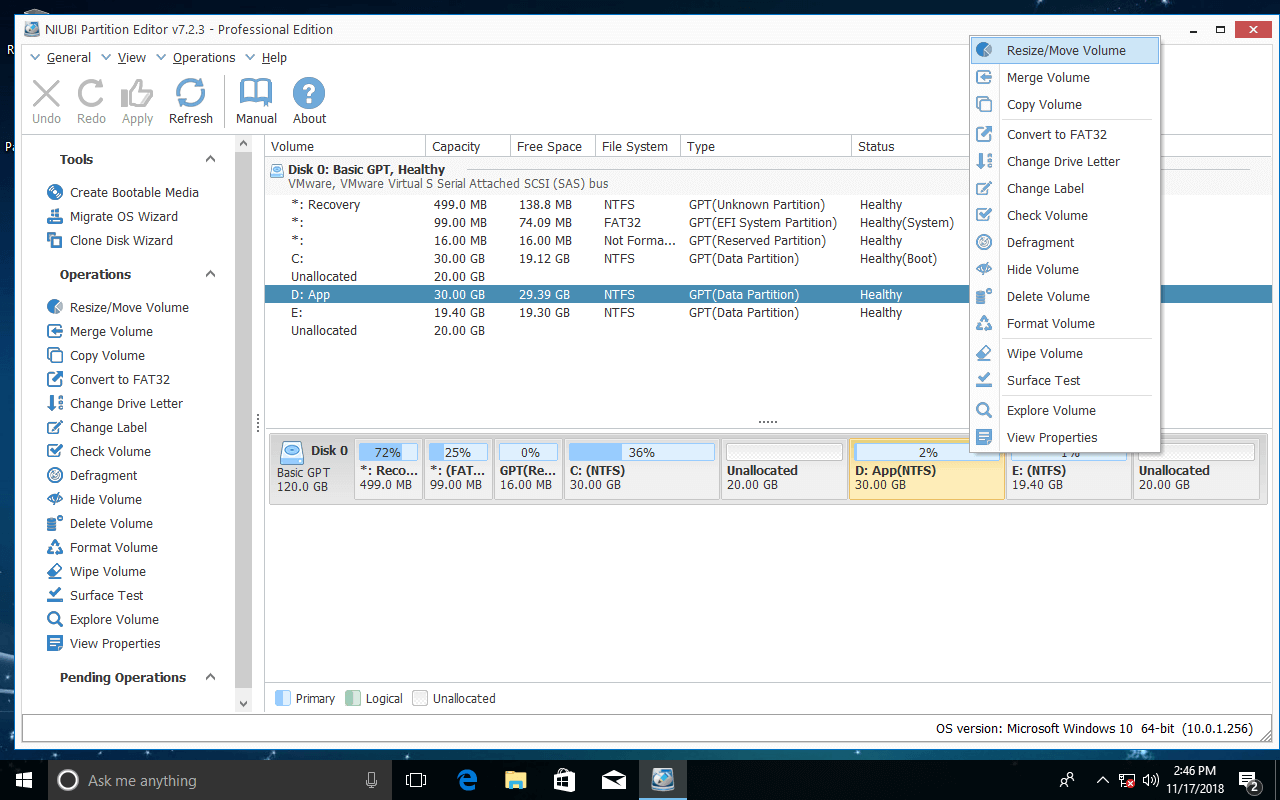Viewport: 1280px width, 800px height.
Task: Open File Explorer from the taskbar
Action: click(515, 780)
